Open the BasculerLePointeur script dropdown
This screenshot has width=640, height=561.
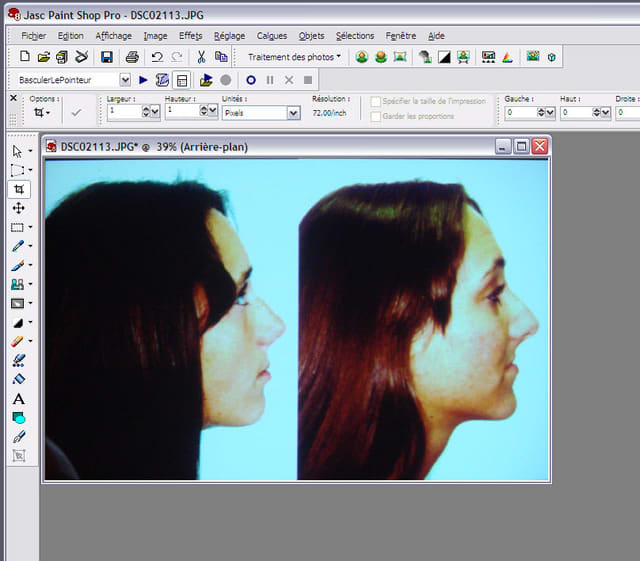point(125,80)
